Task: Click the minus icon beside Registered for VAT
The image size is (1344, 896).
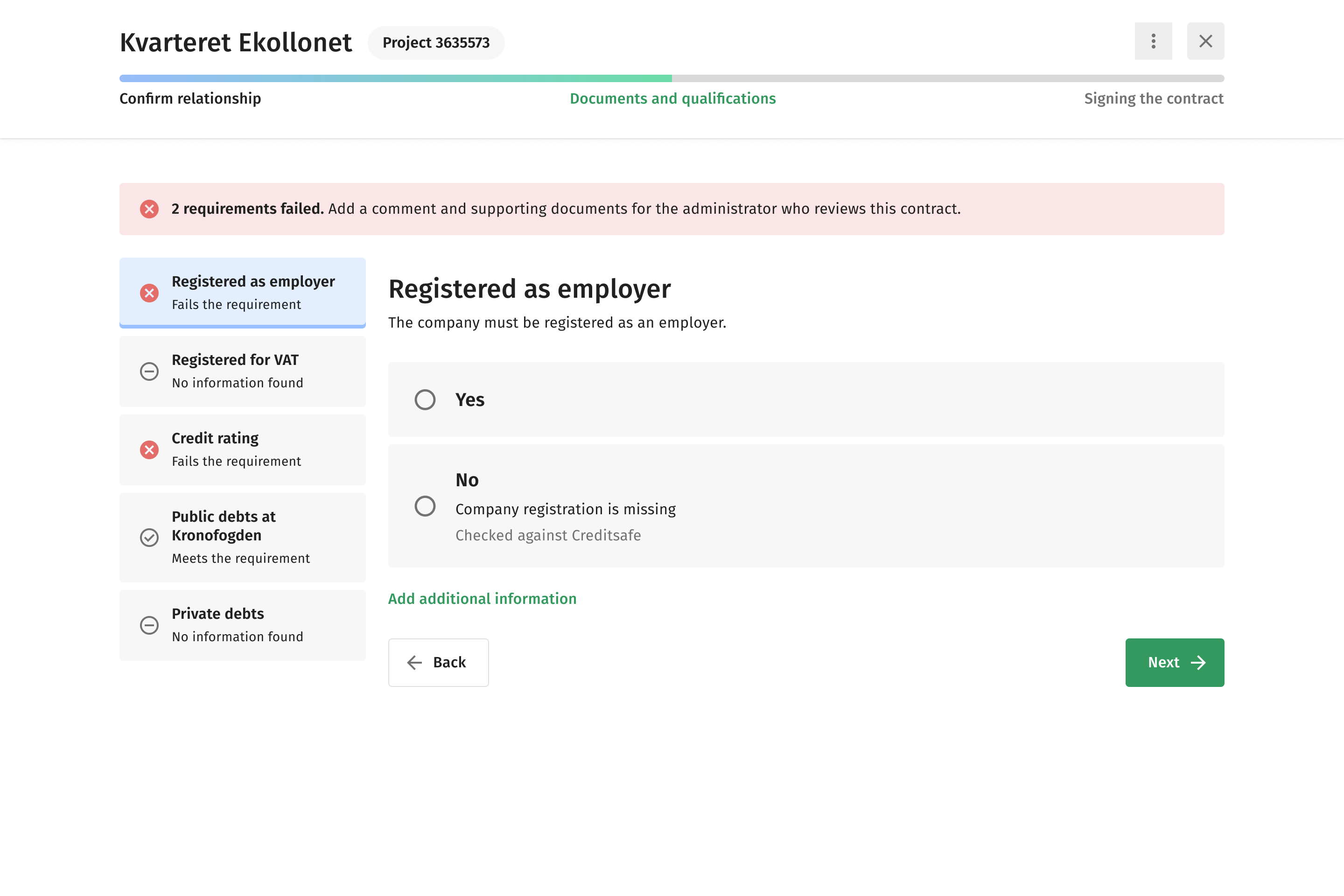Action: point(149,371)
